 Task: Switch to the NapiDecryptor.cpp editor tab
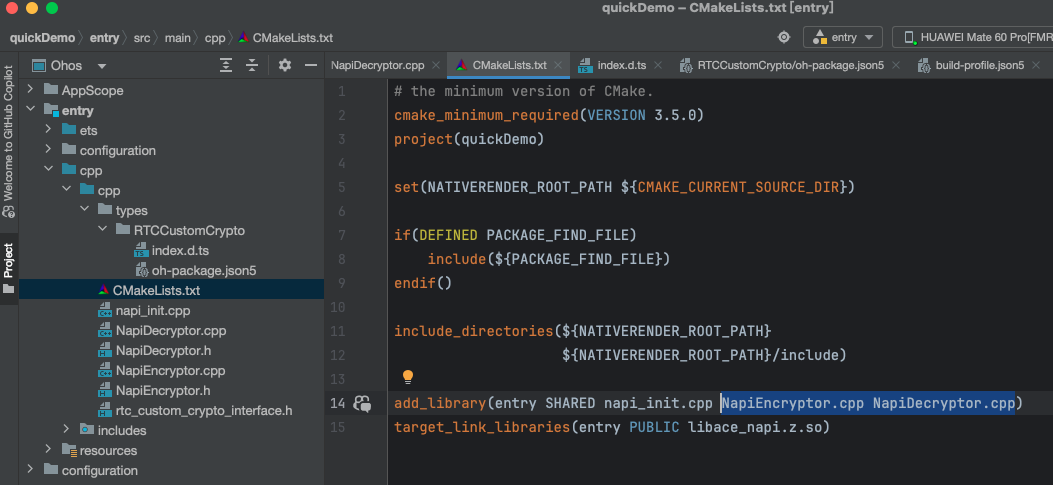click(377, 65)
